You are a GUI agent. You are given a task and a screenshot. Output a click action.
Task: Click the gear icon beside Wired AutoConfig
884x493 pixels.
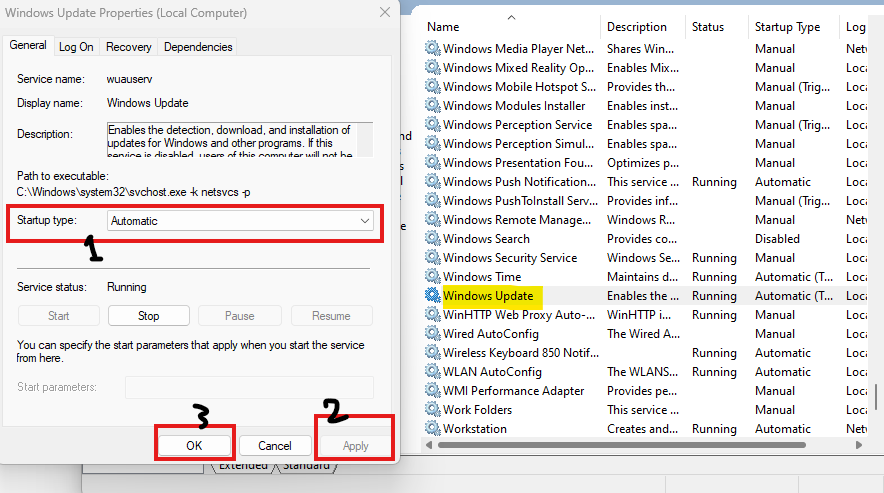point(432,333)
